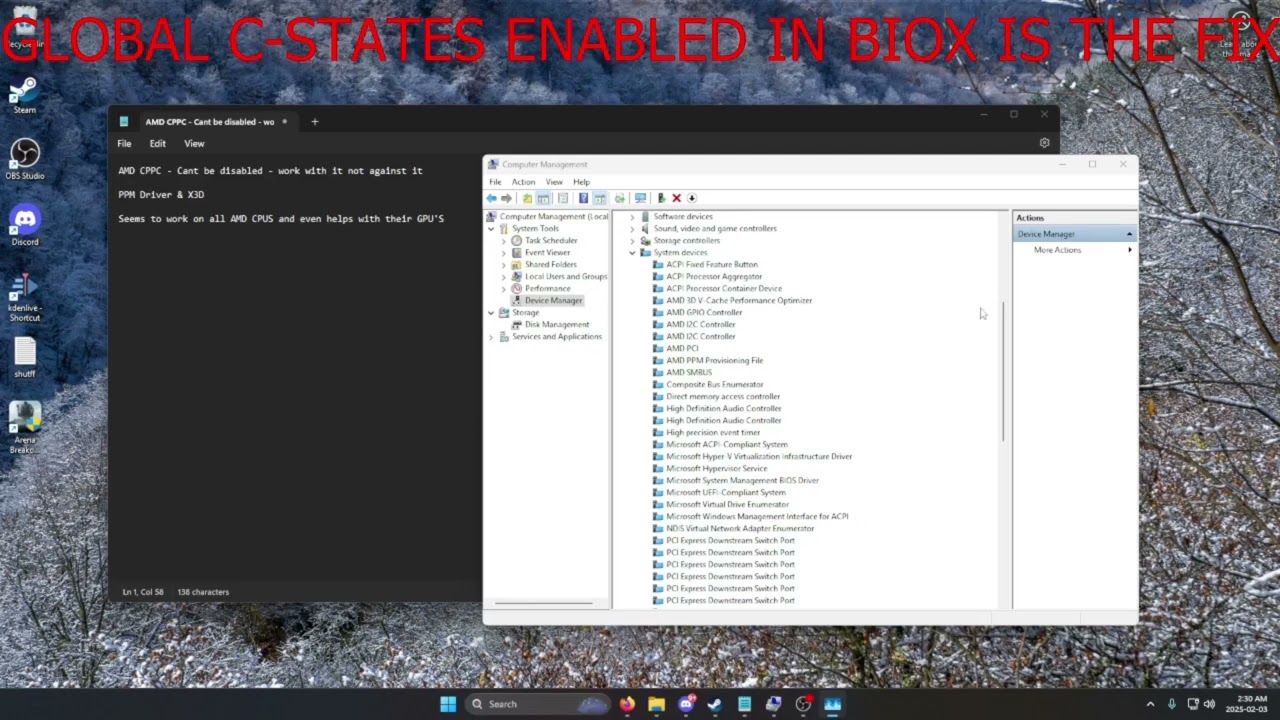Viewport: 1280px width, 720px height.
Task: Click the device list vertical scrollbar
Action: [1004, 370]
